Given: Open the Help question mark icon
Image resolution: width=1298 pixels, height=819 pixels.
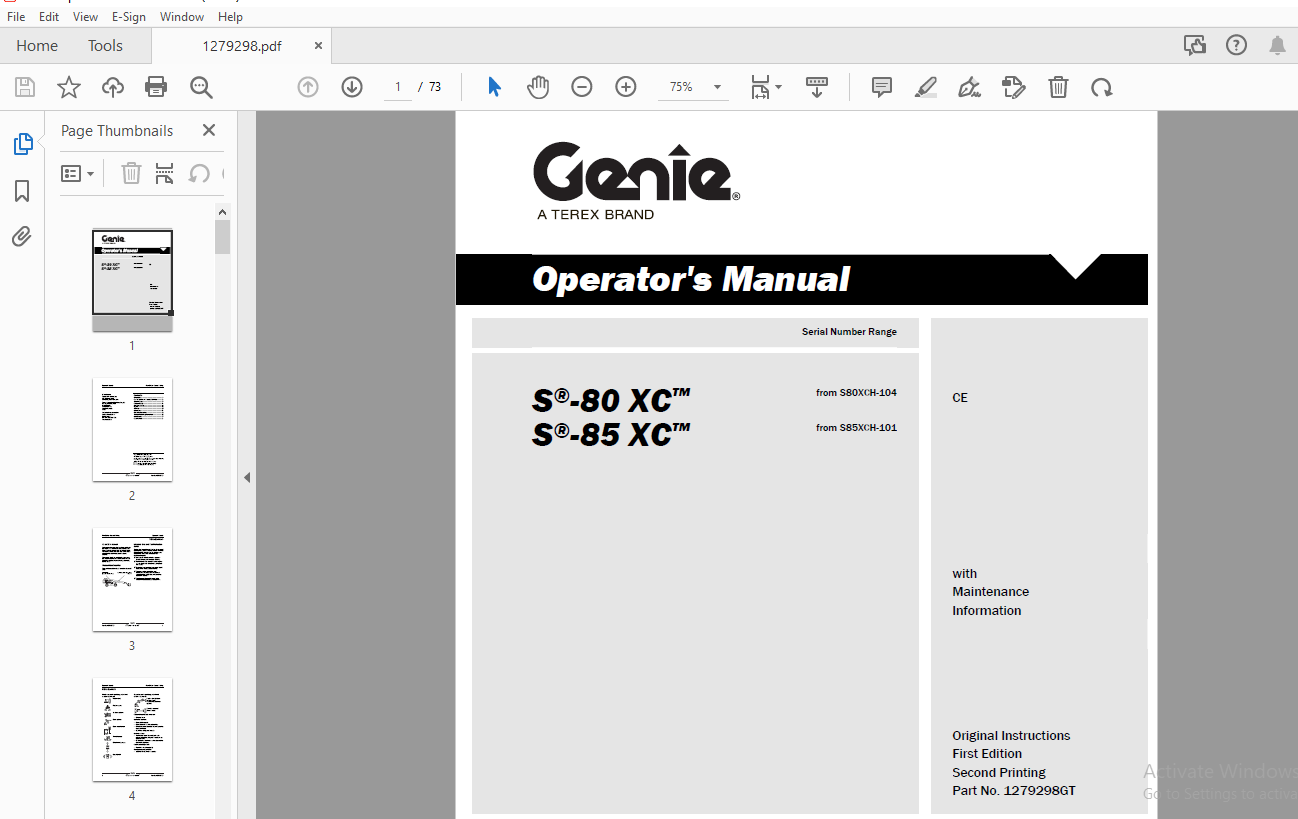Looking at the screenshot, I should pos(1237,45).
